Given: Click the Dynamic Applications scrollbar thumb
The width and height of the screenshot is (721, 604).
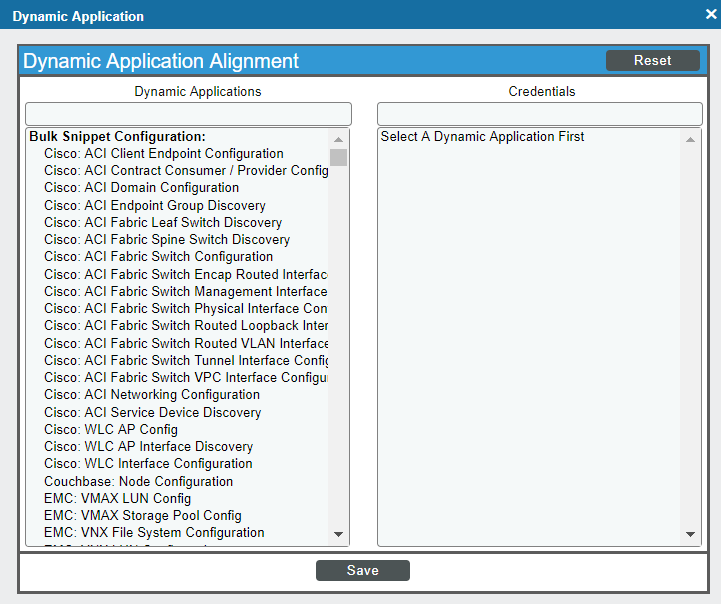Looking at the screenshot, I should pyautogui.click(x=338, y=157).
